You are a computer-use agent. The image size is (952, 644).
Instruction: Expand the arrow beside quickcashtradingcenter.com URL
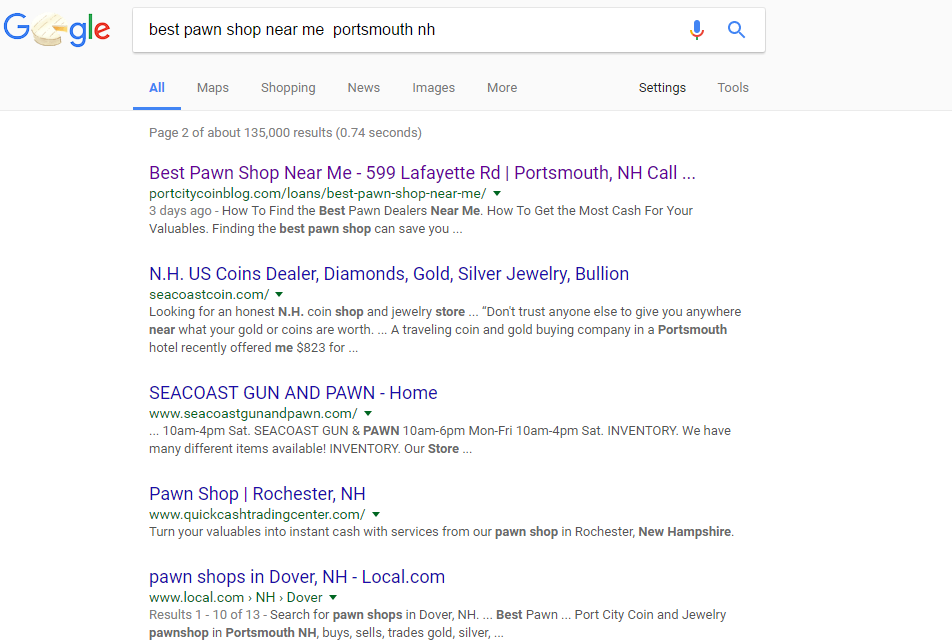[x=376, y=515]
